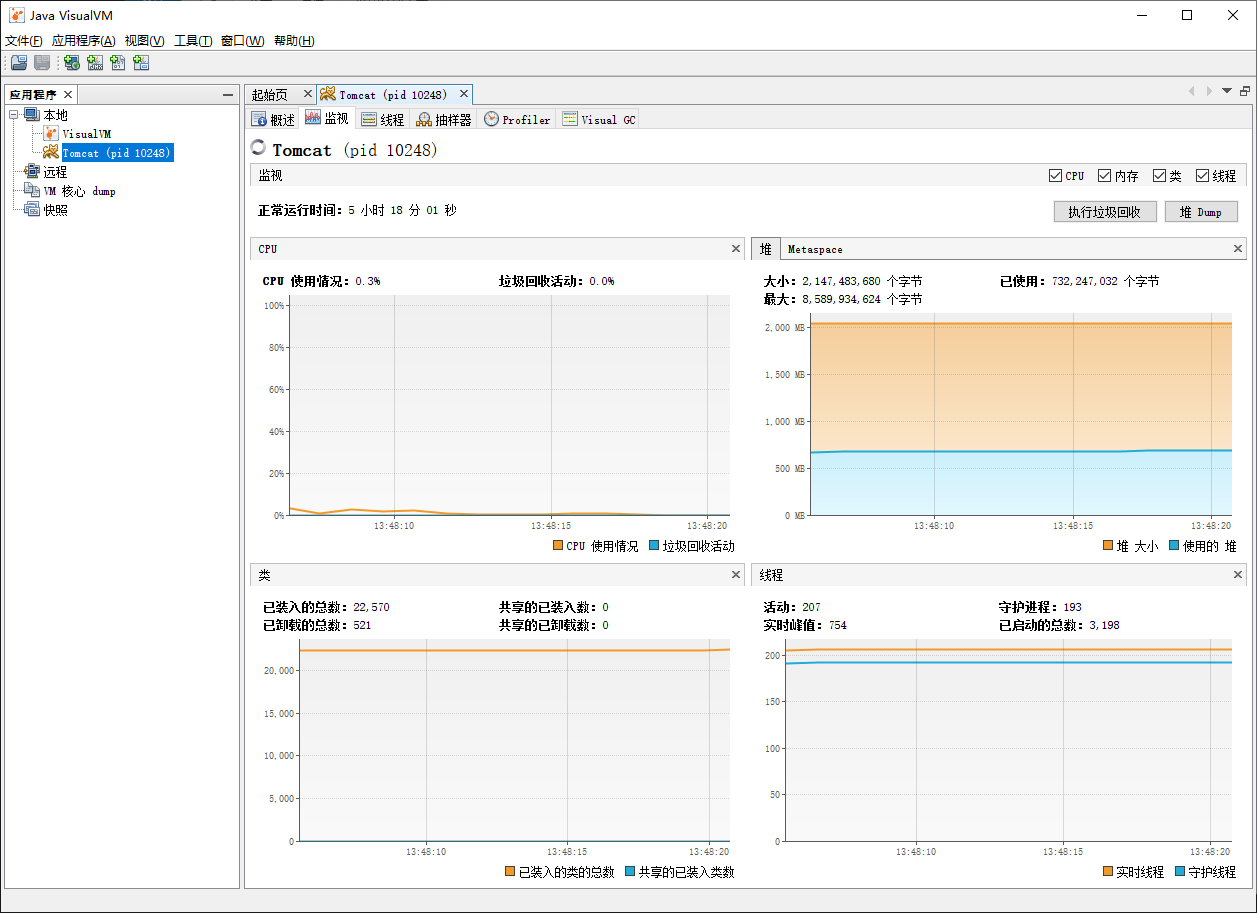The width and height of the screenshot is (1257, 913).
Task: Select the Tomcat (pid 10248) tree node
Action: point(117,153)
